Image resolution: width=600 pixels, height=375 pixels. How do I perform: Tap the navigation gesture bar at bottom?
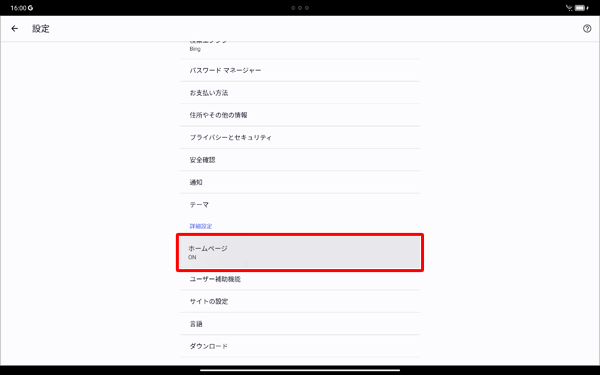(300, 370)
